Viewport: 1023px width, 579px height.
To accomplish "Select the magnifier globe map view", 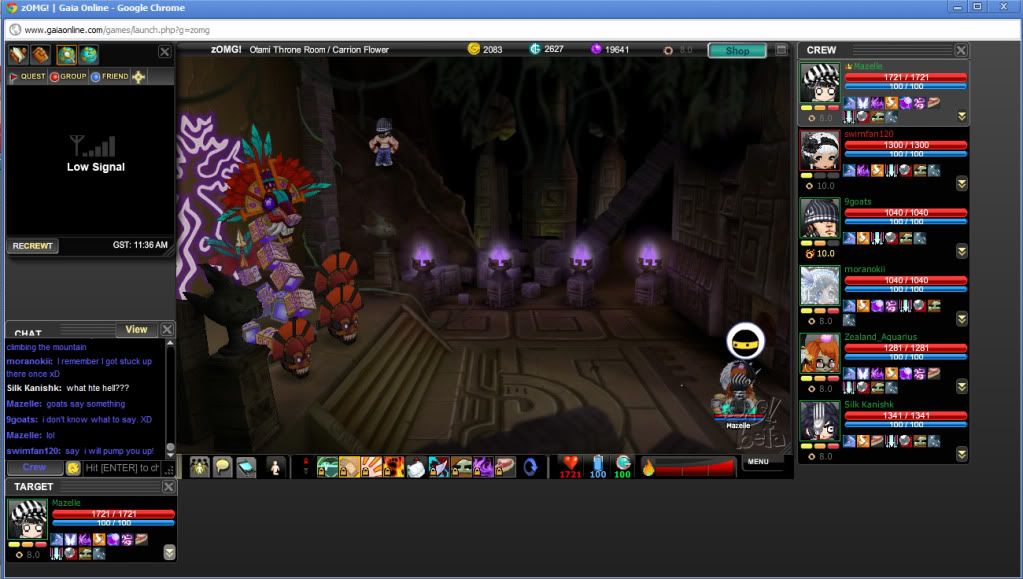I will pos(67,55).
